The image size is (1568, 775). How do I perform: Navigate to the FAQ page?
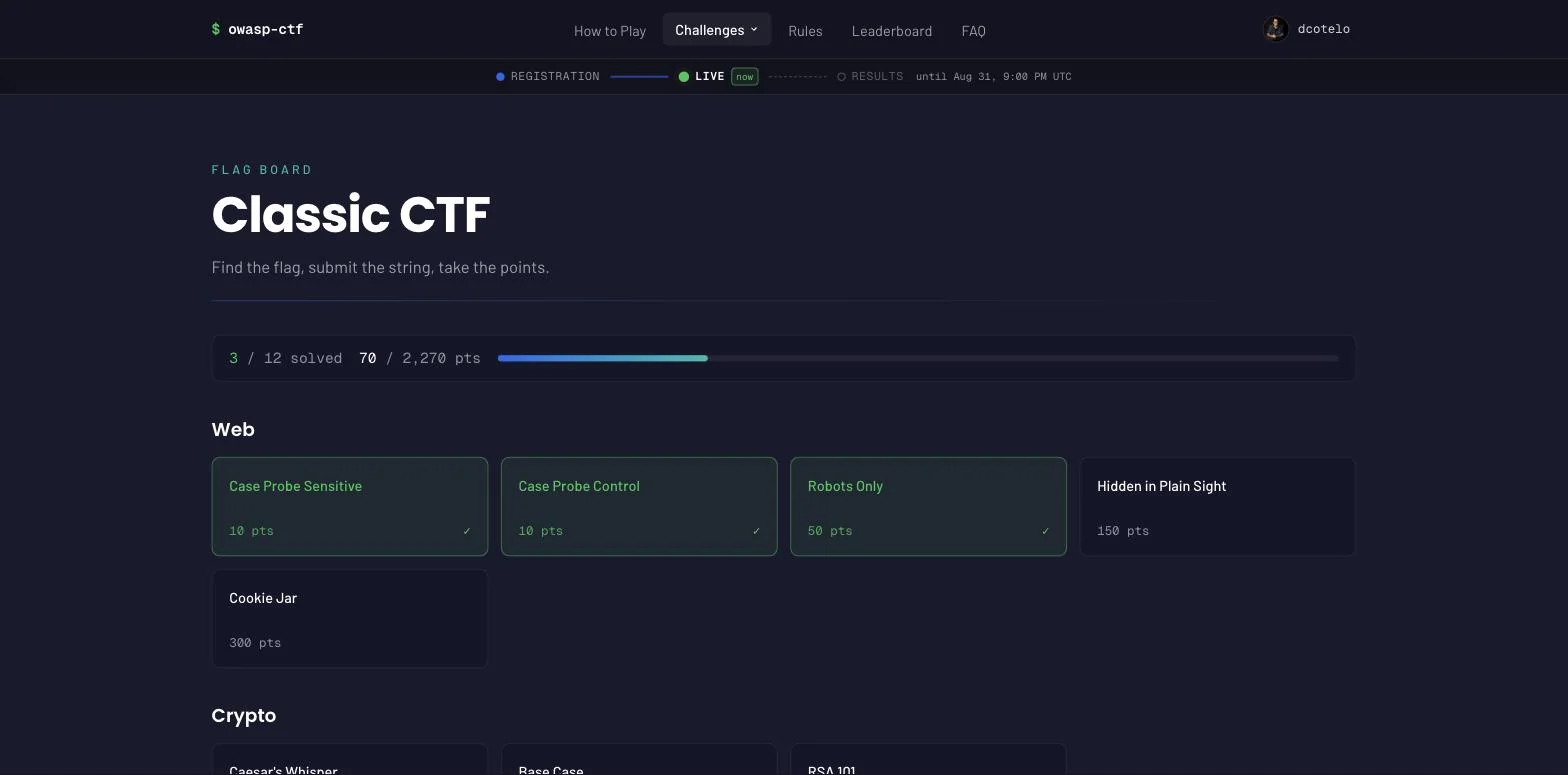973,31
